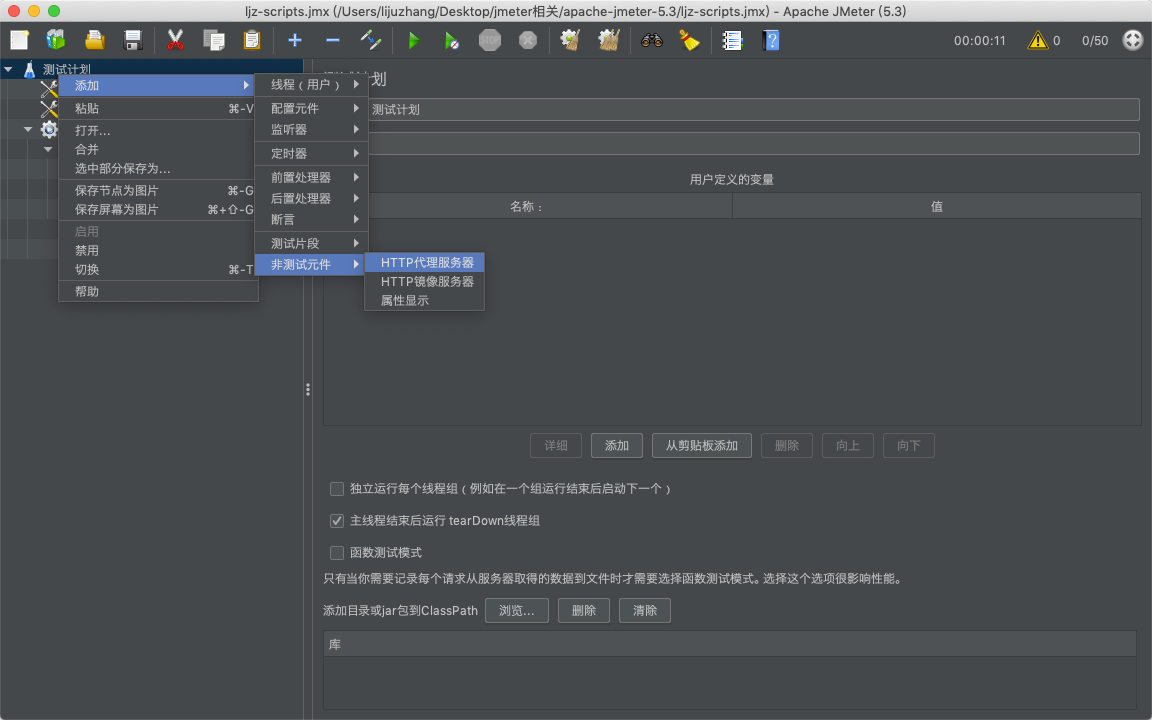Choose HTTP代理服务器 from submenu

pyautogui.click(x=425, y=262)
